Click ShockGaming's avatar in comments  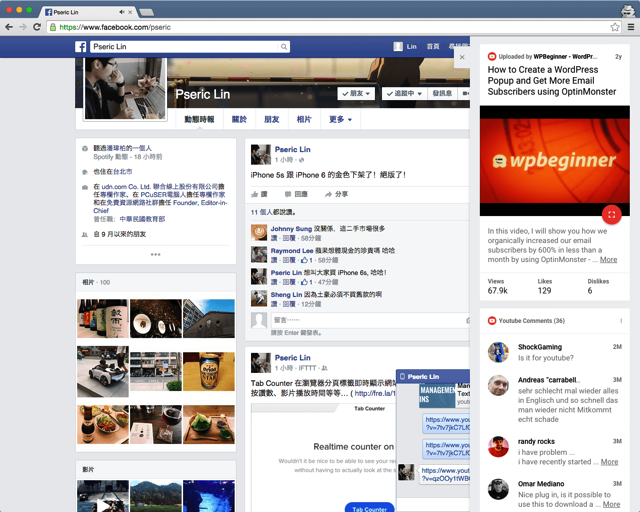coord(498,352)
